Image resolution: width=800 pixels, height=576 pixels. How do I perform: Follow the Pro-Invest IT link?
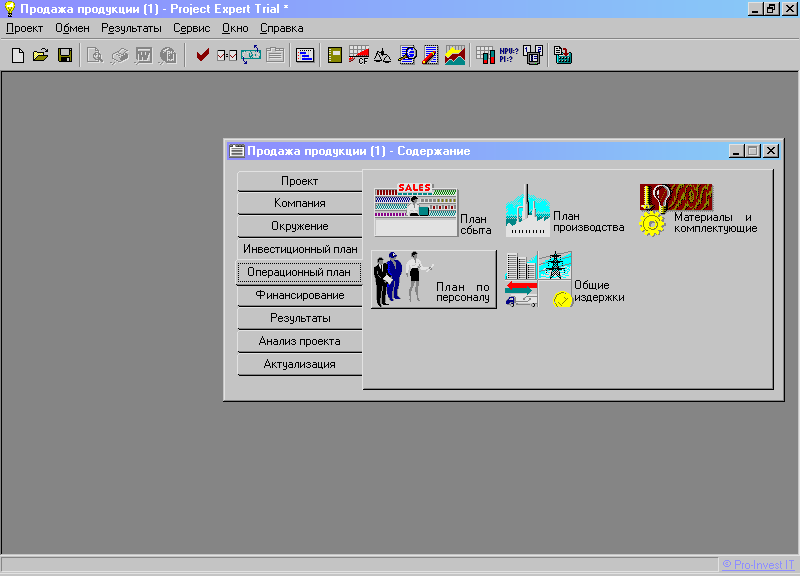pos(758,565)
